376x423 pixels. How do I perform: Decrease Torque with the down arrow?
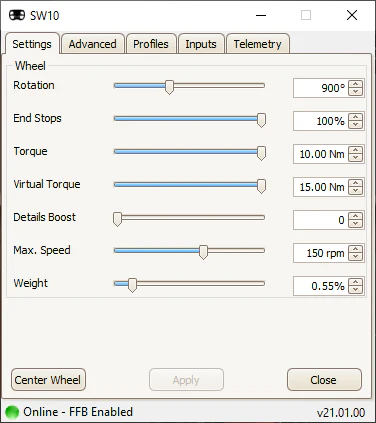click(356, 158)
